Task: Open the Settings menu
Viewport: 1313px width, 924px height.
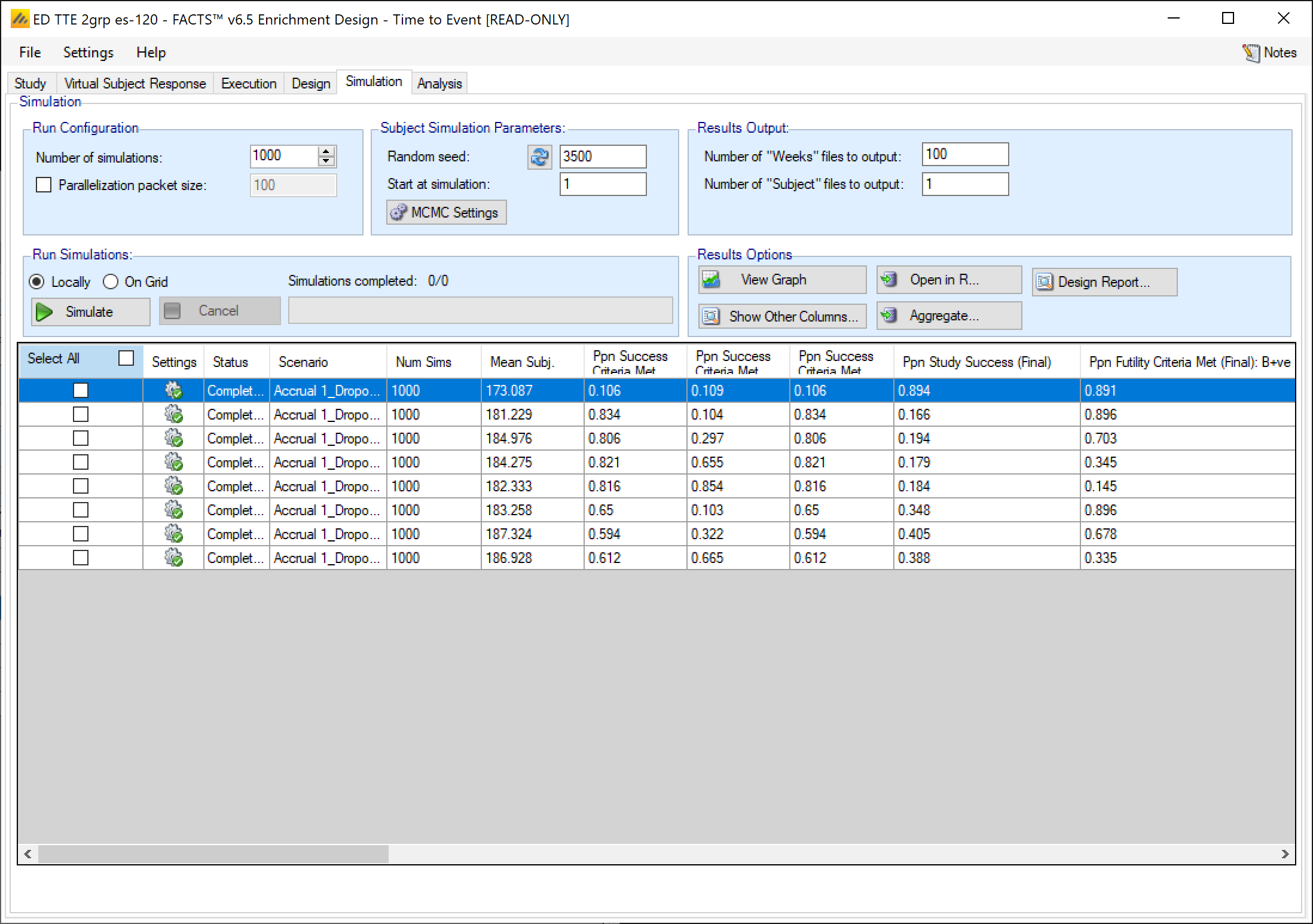Action: coord(88,53)
